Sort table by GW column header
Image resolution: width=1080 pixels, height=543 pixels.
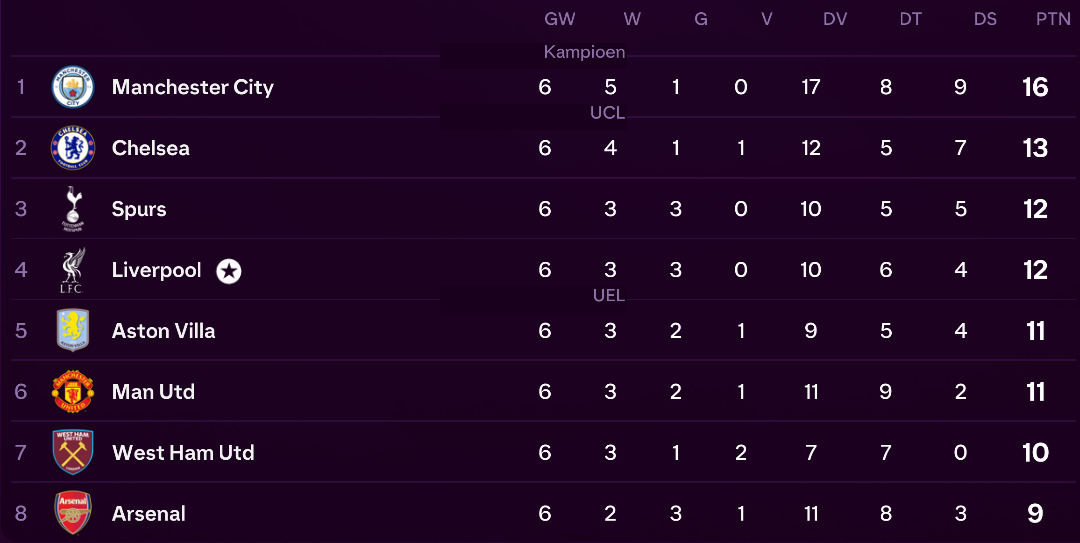(559, 19)
